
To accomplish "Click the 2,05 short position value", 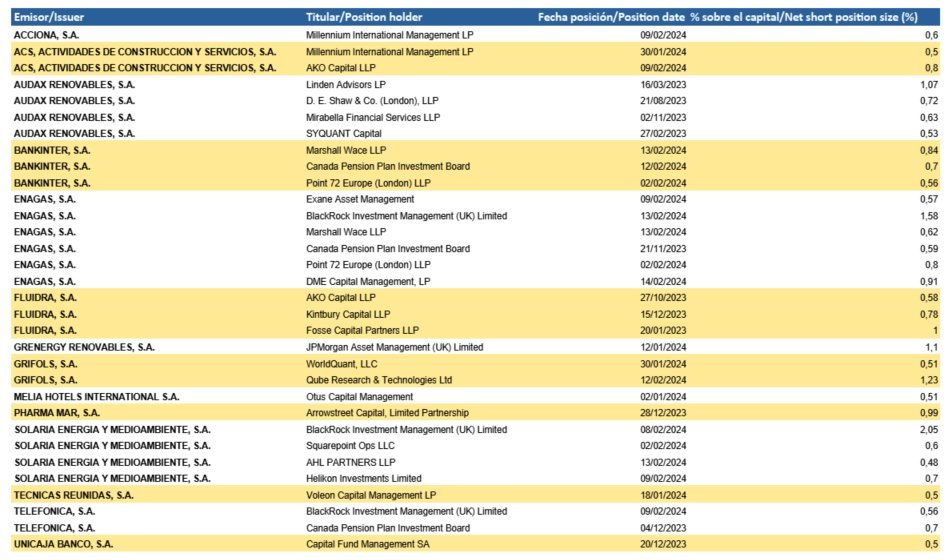I will coord(929,429).
